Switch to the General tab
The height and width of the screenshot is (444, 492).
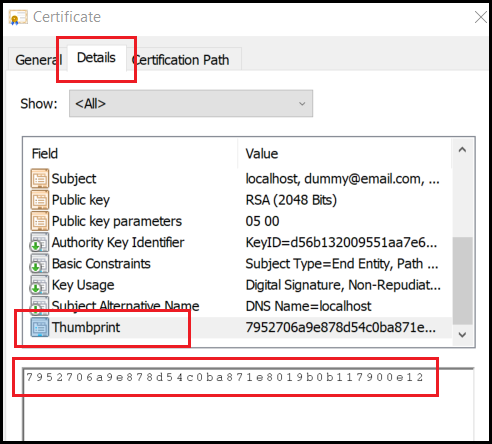(39, 60)
